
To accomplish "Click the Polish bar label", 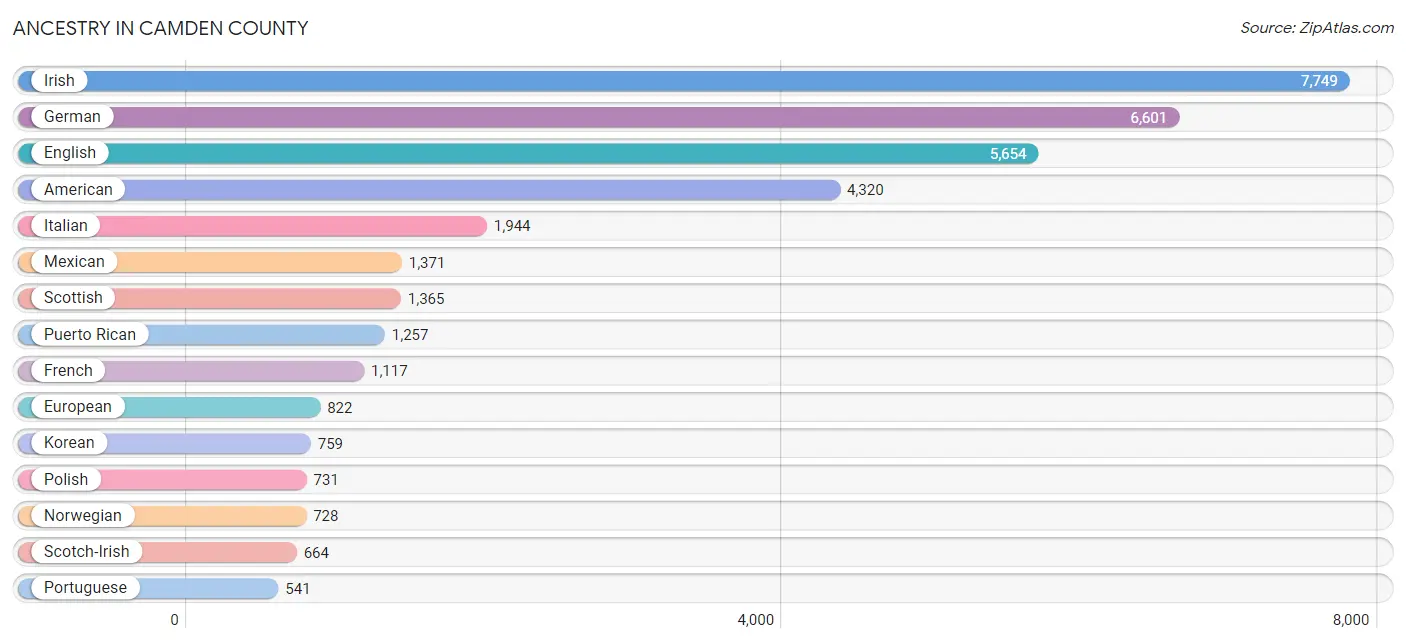I will pyautogui.click(x=66, y=480).
